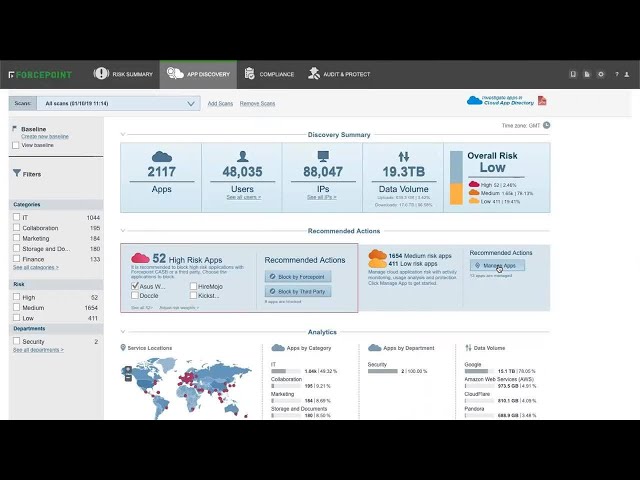The width and height of the screenshot is (640, 480).
Task: Click the Google bar in Data Volume
Action: 479,371
